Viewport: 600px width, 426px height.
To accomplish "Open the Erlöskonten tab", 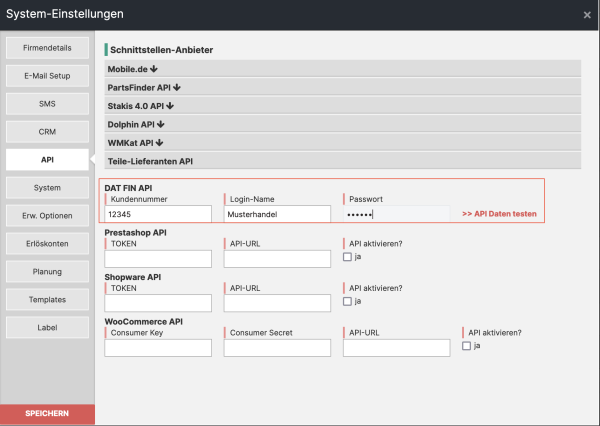I will 47,243.
